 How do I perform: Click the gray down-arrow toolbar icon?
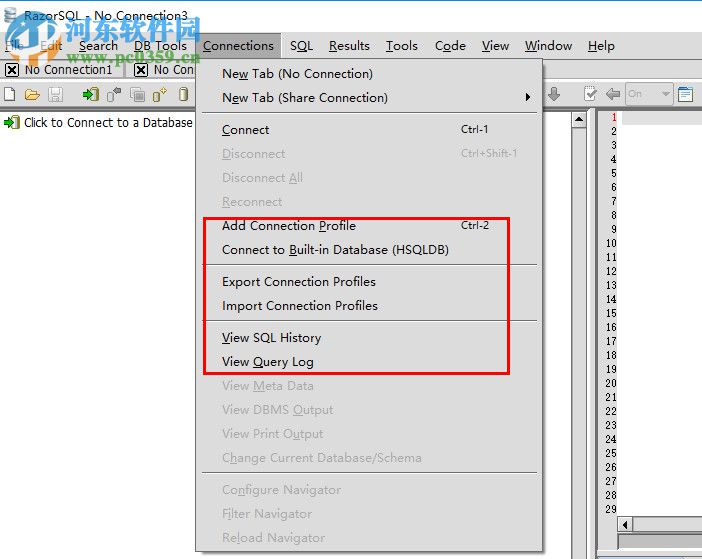[554, 94]
